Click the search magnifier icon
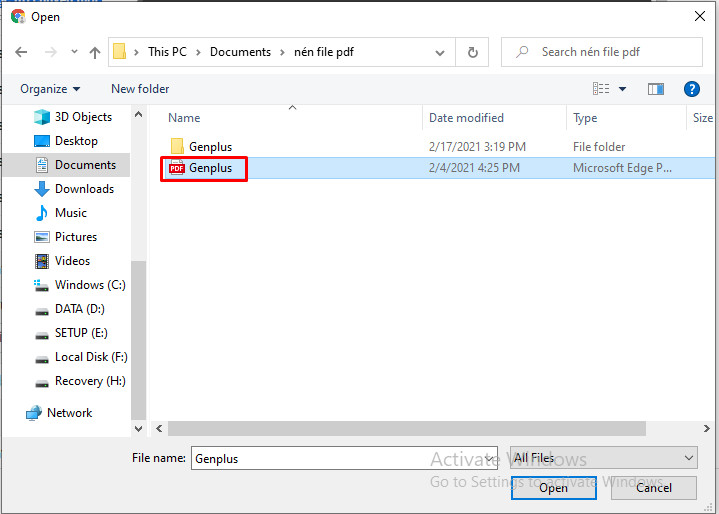 [x=522, y=52]
